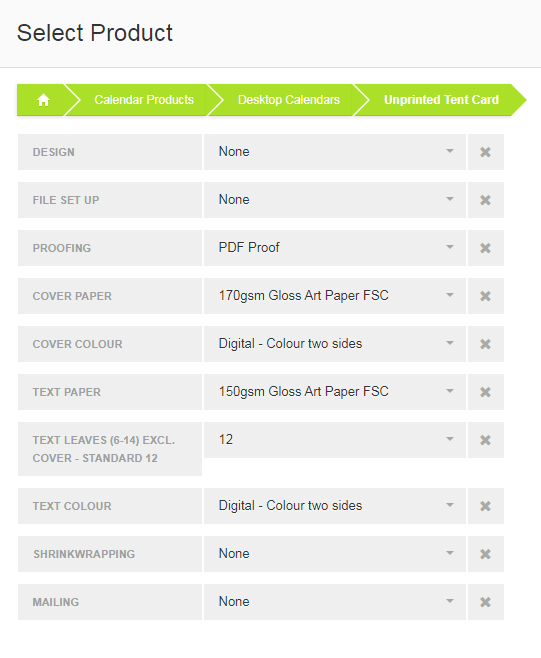The image size is (541, 658).
Task: Clear the Mailing option X icon
Action: 486,602
